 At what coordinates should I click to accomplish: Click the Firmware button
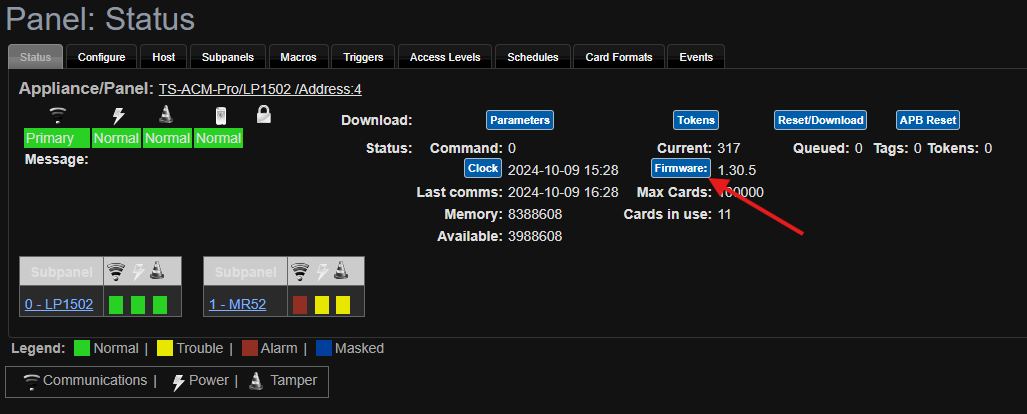tap(681, 168)
